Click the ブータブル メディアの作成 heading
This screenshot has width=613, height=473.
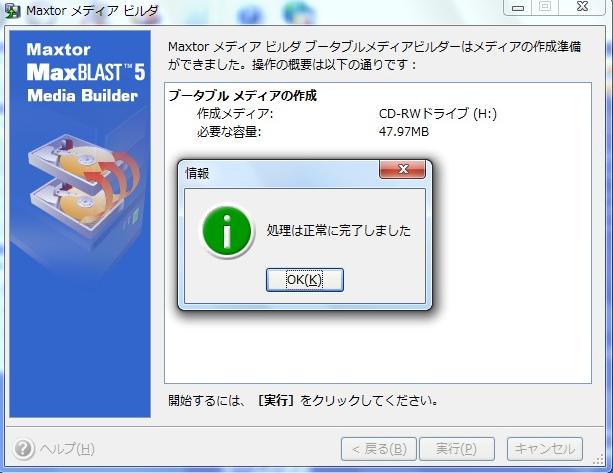(242, 95)
